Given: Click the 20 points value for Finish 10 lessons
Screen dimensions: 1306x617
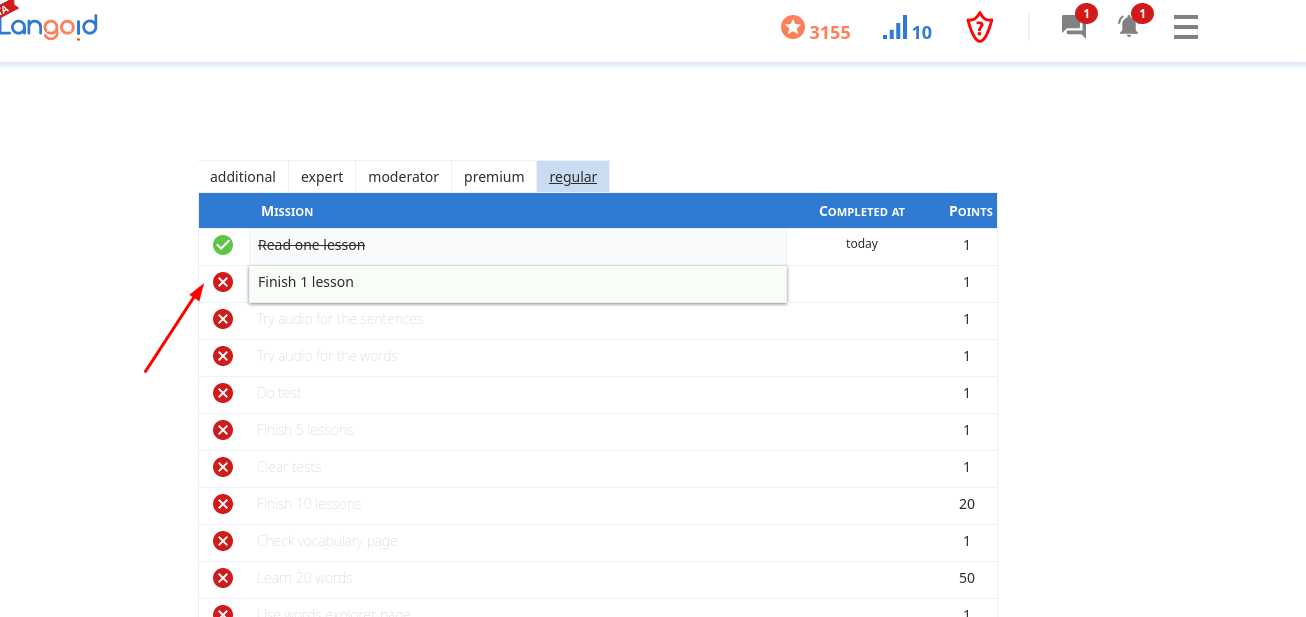Looking at the screenshot, I should [967, 504].
